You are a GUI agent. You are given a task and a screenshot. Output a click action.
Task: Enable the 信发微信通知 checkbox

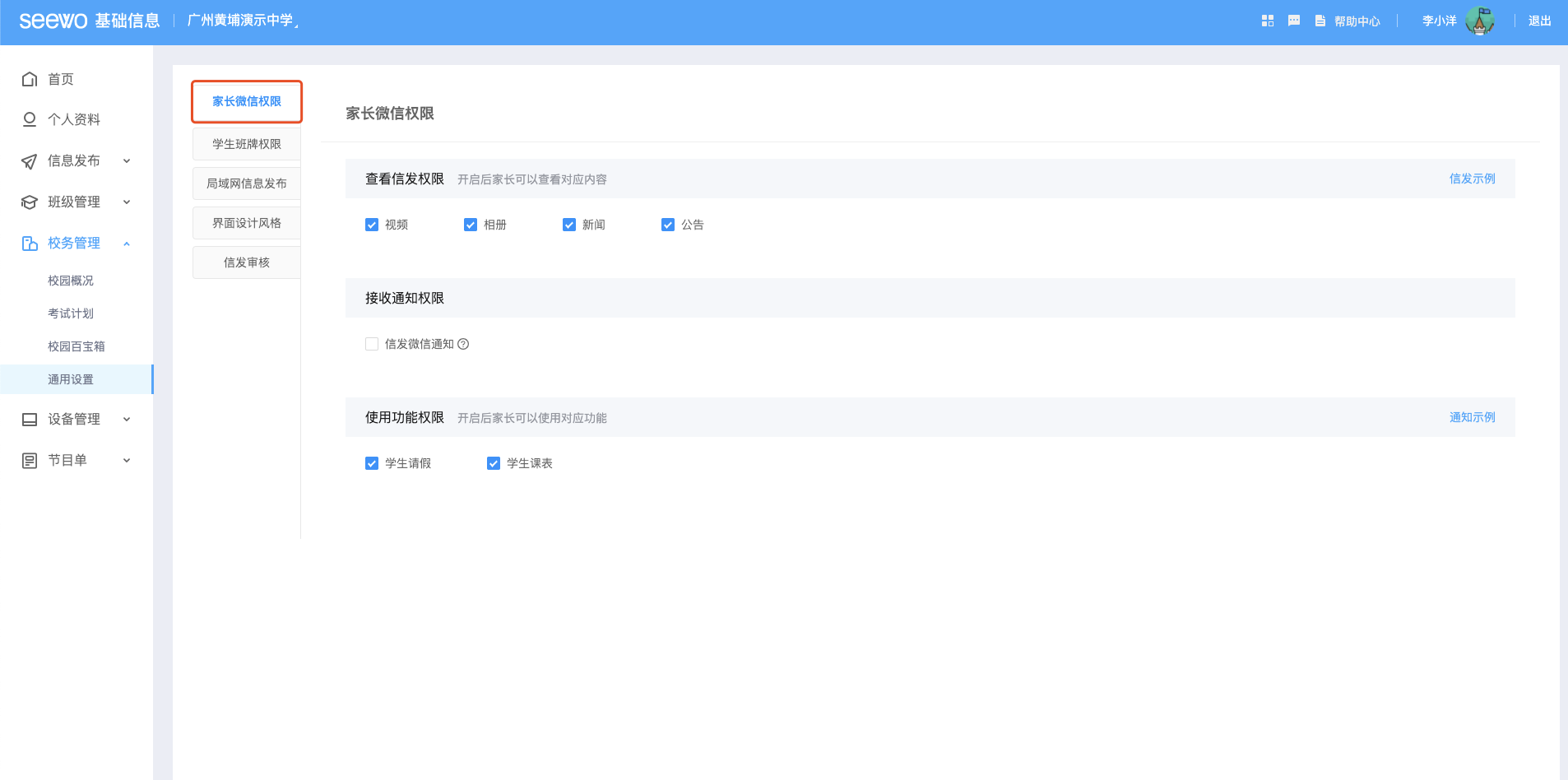click(372, 344)
